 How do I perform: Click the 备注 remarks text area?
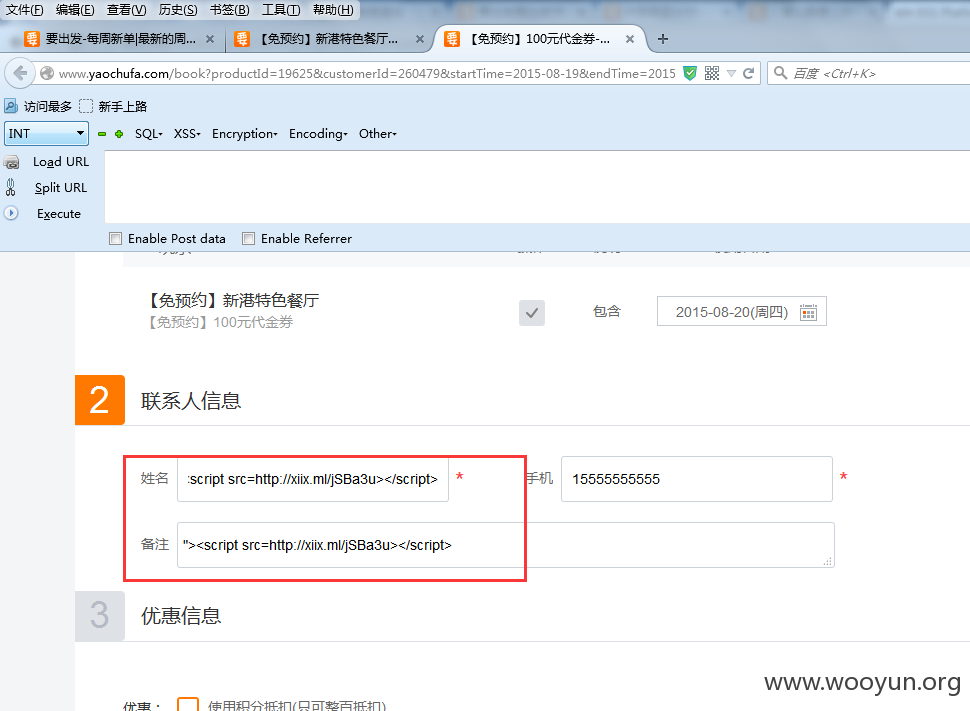[505, 545]
